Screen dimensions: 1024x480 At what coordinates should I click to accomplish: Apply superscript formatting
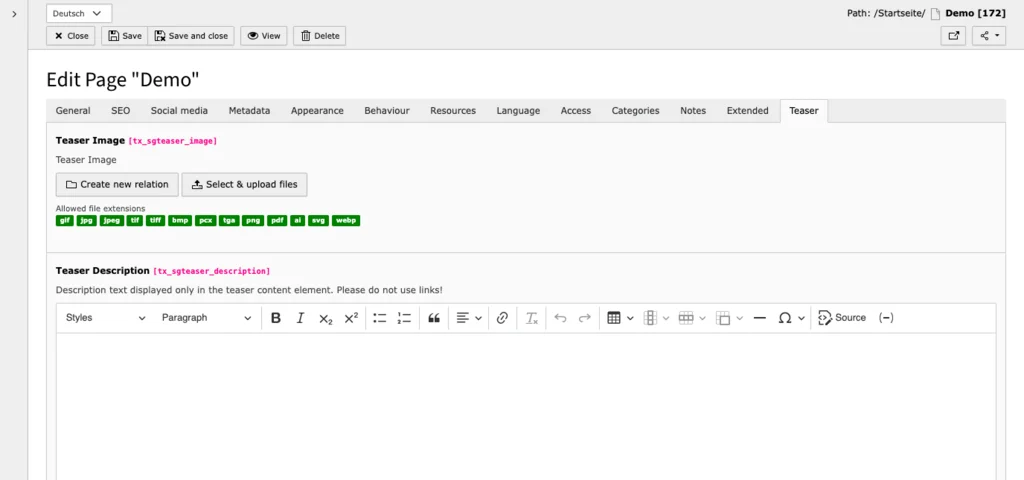point(351,318)
